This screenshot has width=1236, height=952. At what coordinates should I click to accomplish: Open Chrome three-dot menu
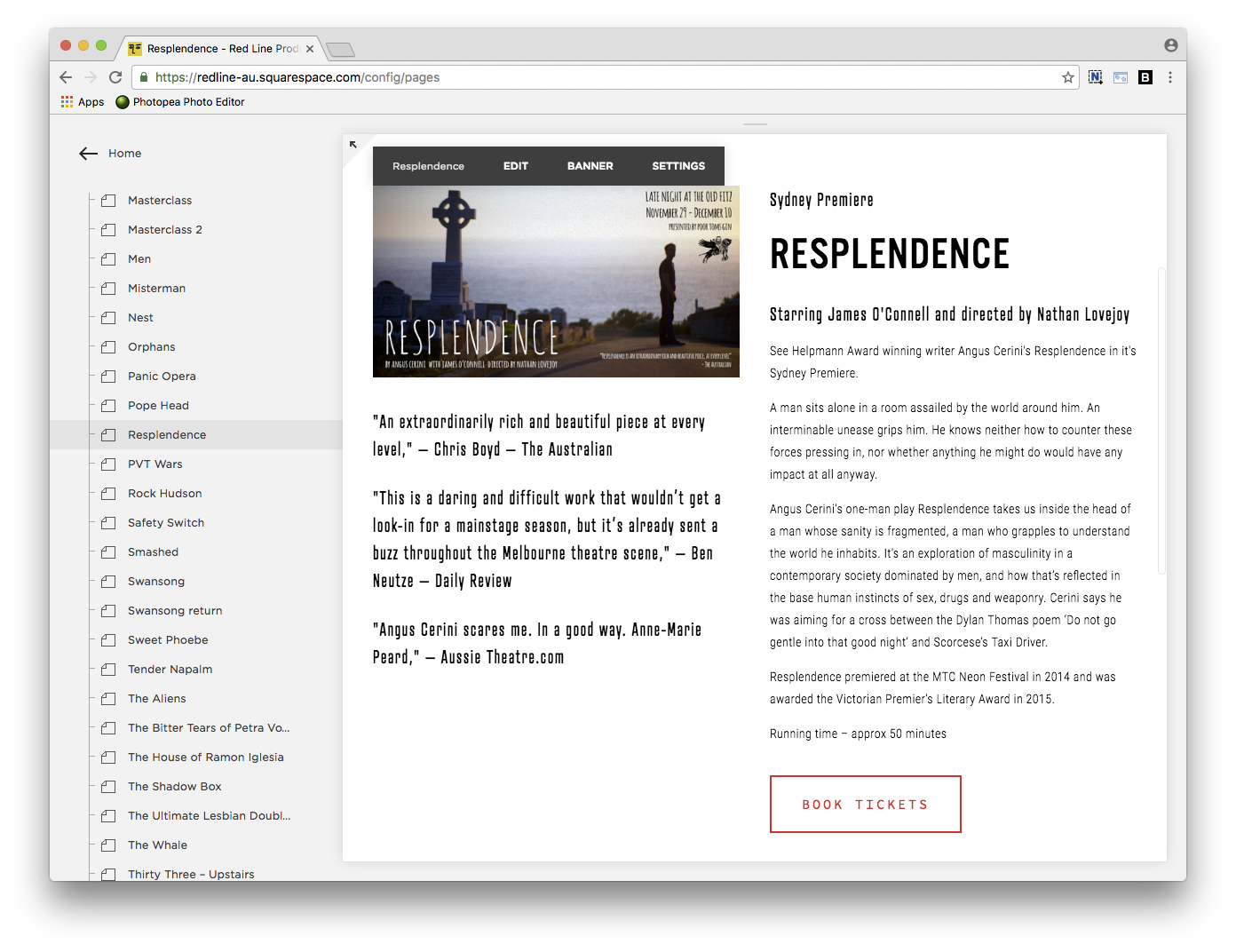1170,77
